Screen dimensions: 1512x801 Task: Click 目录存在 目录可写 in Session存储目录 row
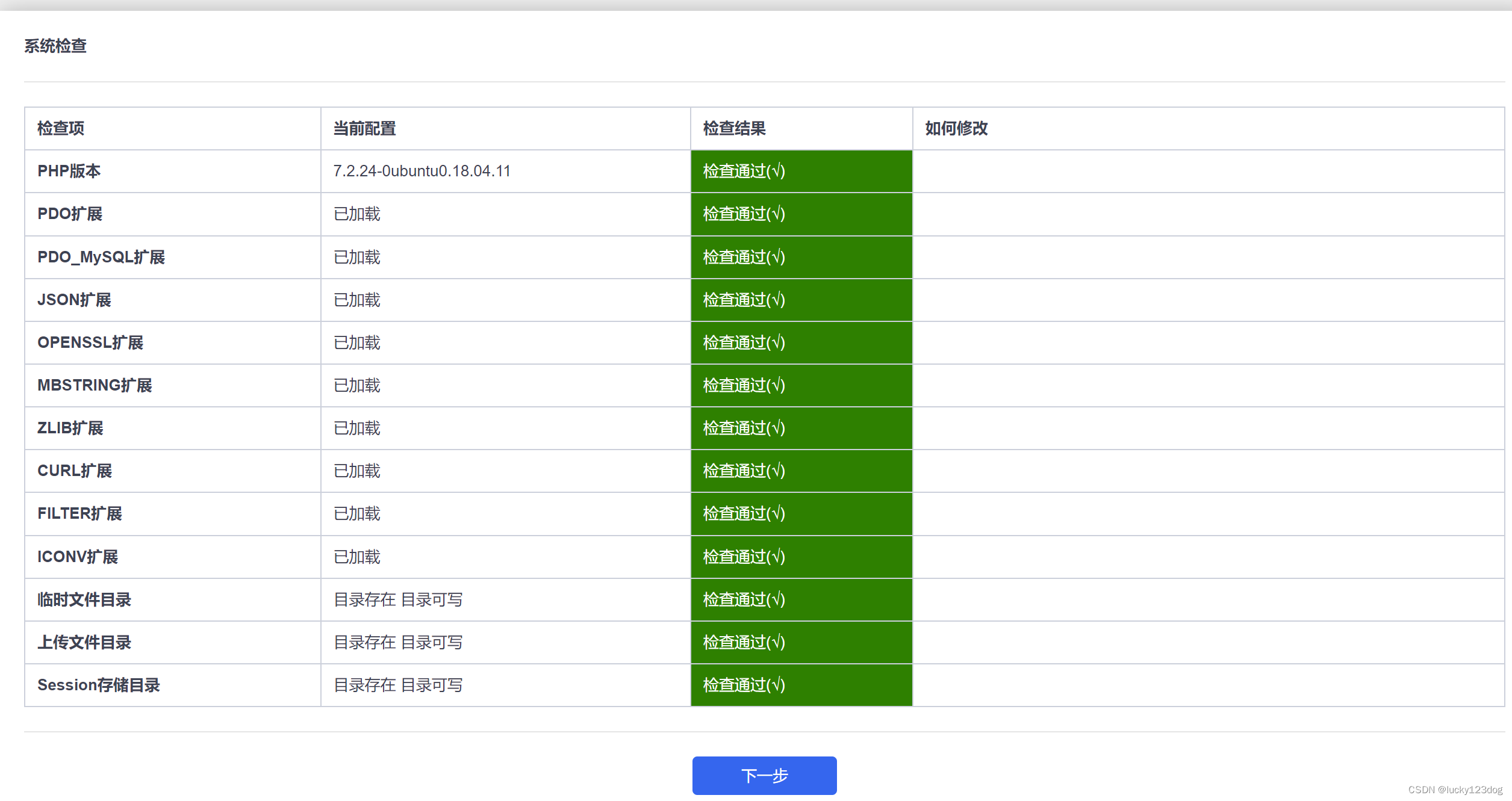point(398,685)
